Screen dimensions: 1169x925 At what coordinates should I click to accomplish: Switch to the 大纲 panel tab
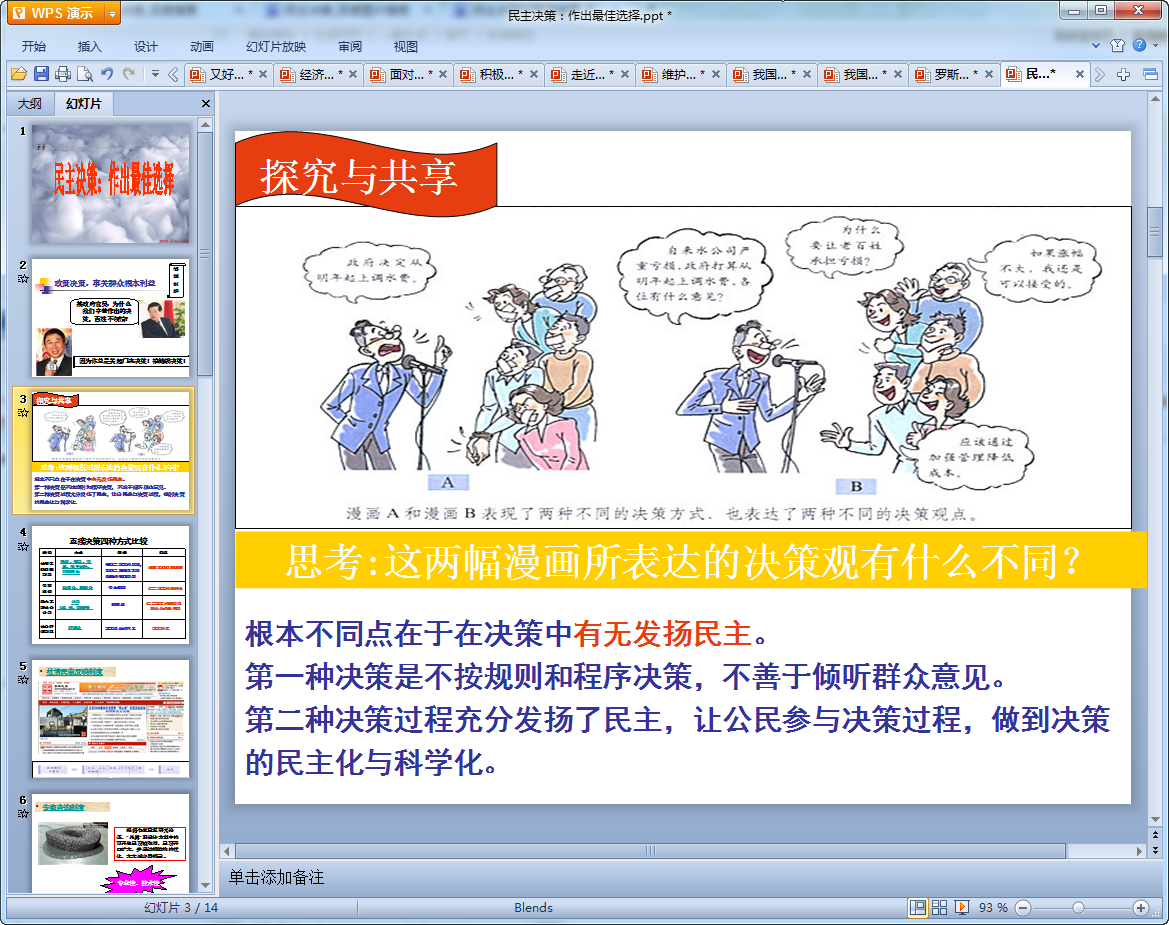[30, 104]
